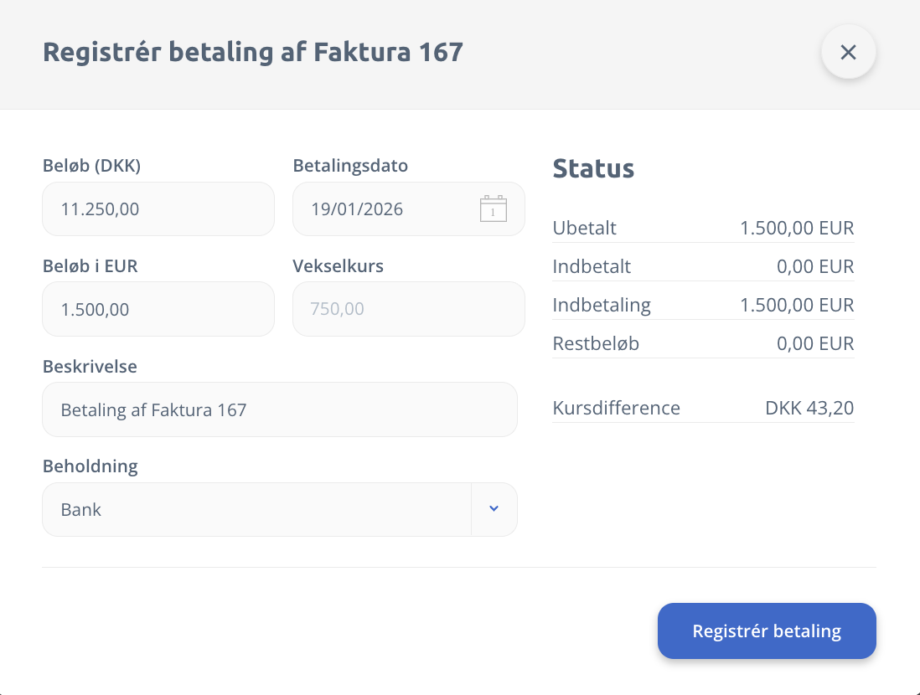Click the Indbetaling row label
920x695 pixels.
(601, 305)
